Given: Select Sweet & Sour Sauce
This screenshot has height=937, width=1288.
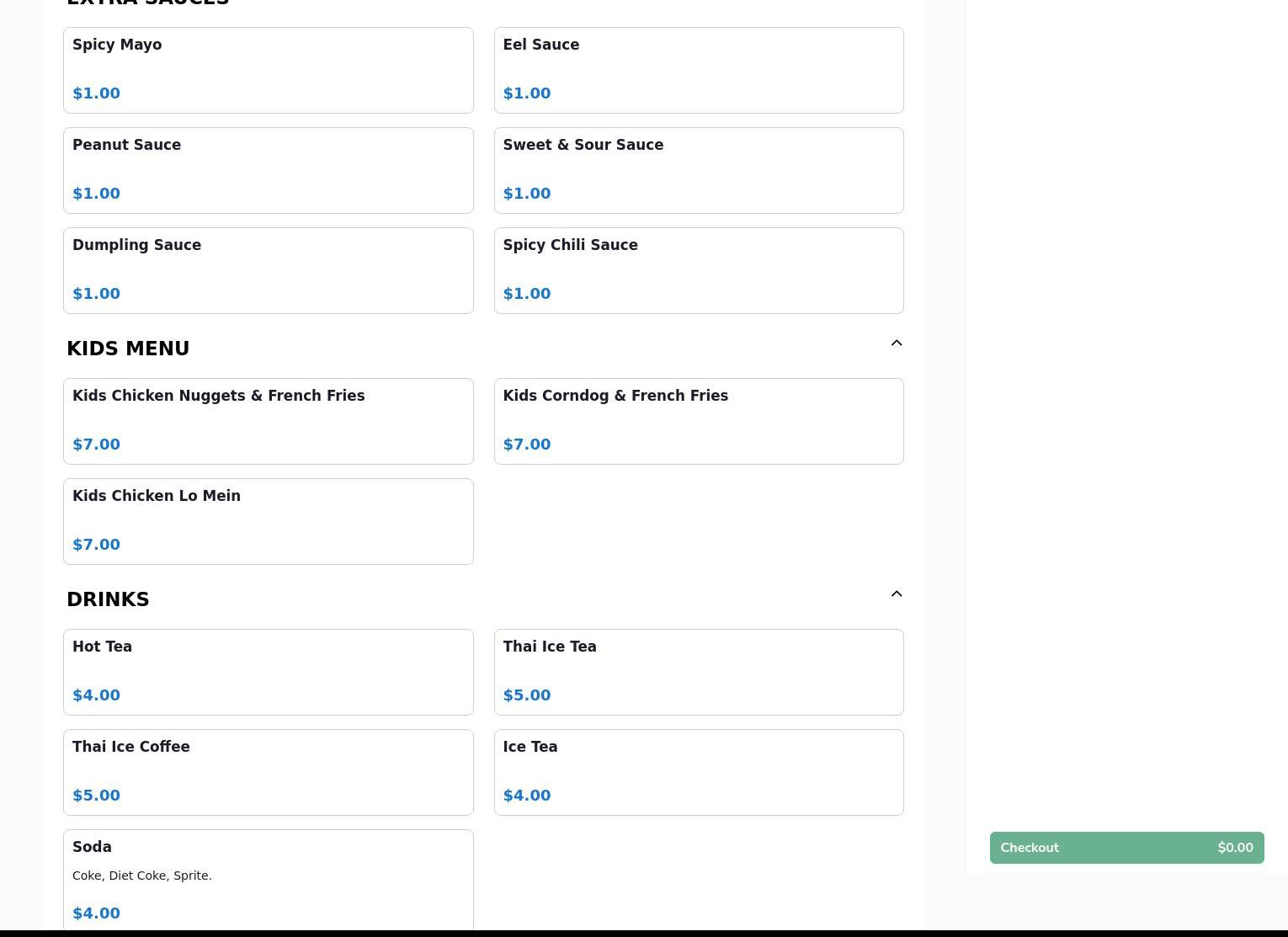Looking at the screenshot, I should point(698,170).
